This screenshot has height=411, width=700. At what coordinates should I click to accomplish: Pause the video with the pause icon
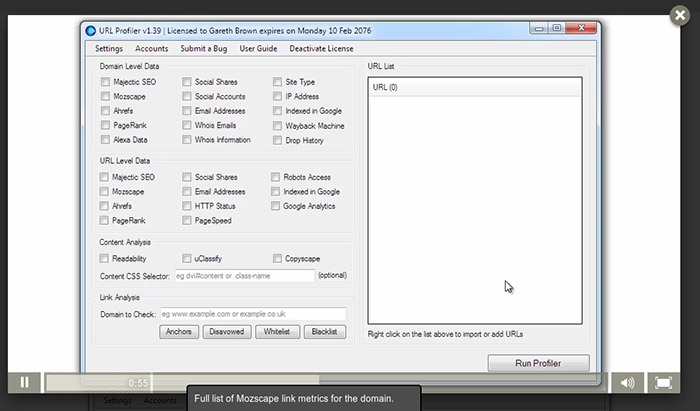tap(25, 382)
